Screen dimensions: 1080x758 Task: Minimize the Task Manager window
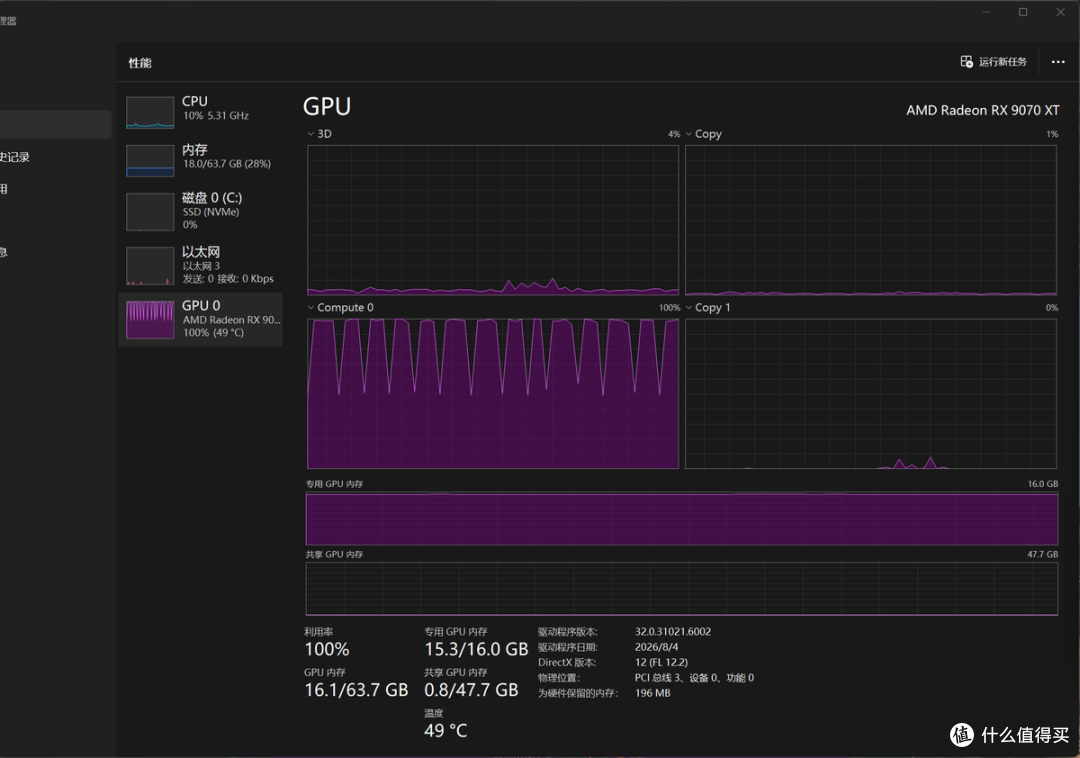[986, 12]
